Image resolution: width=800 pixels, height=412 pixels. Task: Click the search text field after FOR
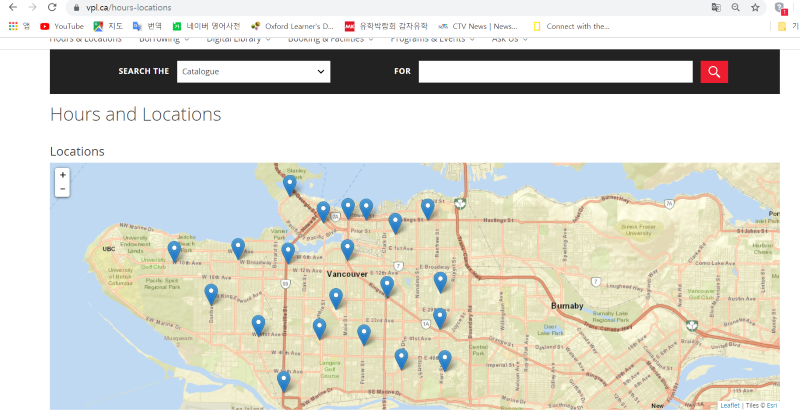point(555,72)
